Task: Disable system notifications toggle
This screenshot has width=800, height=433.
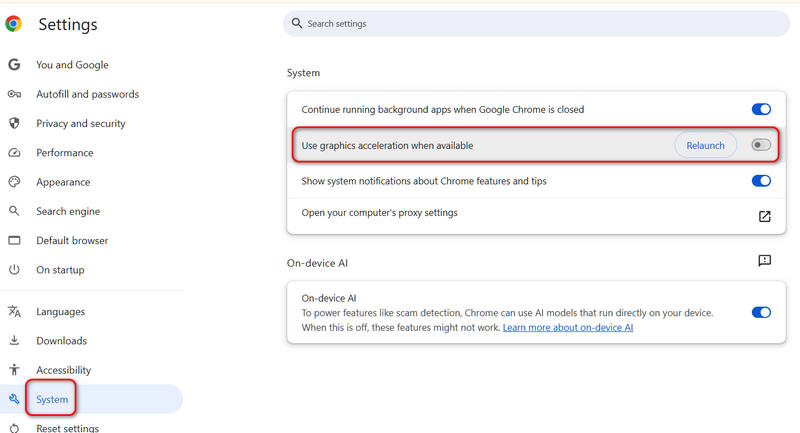Action: point(761,181)
